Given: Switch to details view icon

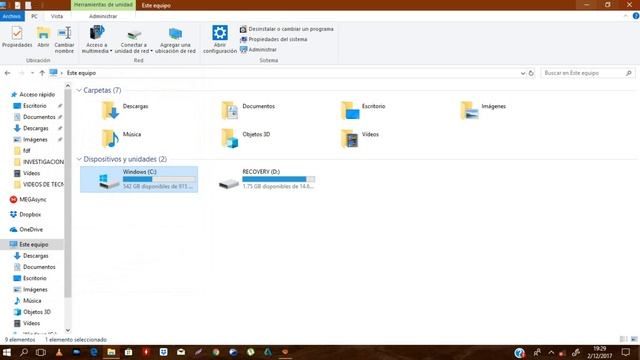Looking at the screenshot, I should [623, 339].
